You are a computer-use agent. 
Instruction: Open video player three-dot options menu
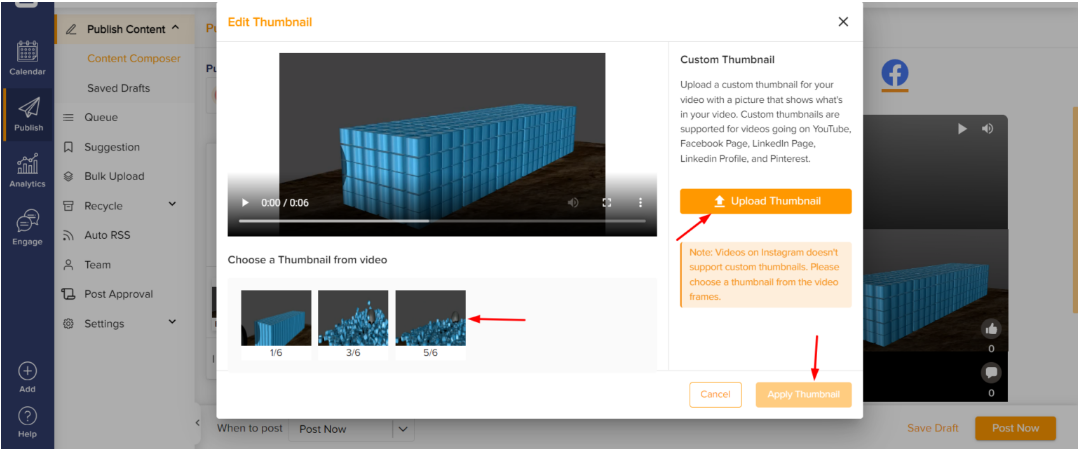(640, 202)
